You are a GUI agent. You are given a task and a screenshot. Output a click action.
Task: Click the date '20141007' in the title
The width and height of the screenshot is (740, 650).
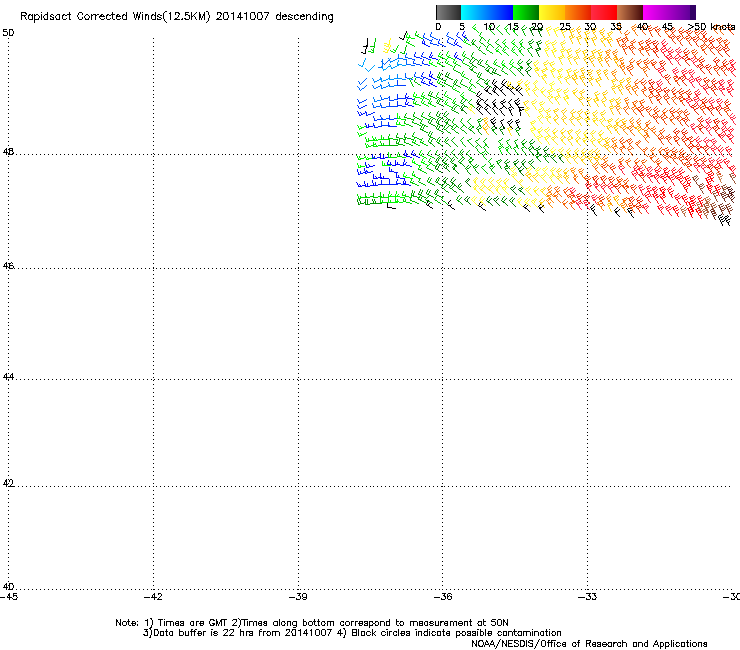coord(243,17)
